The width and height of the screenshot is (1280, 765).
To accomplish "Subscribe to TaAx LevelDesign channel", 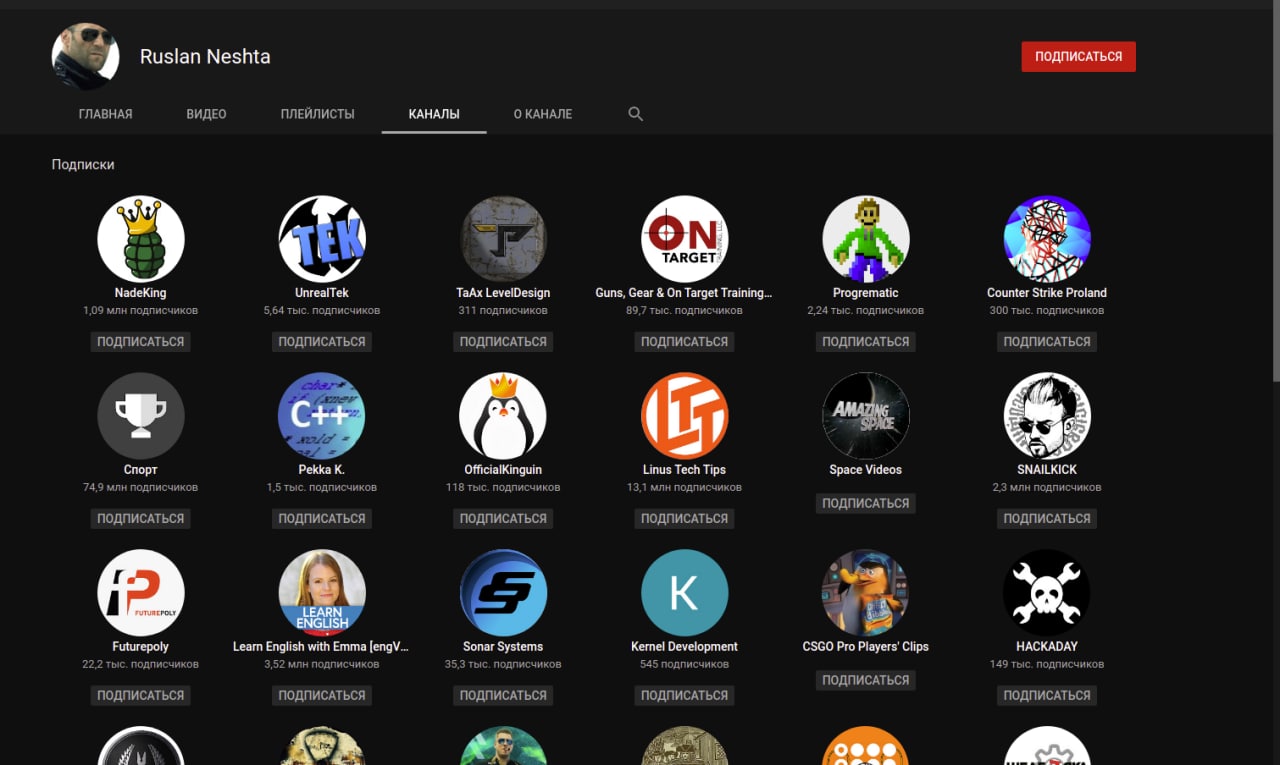I will (503, 341).
